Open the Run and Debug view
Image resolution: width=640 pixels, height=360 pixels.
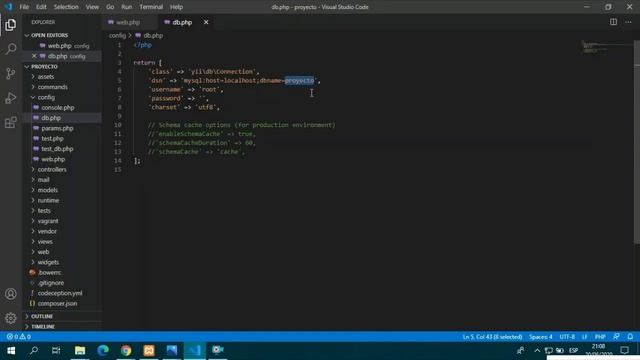[11, 98]
